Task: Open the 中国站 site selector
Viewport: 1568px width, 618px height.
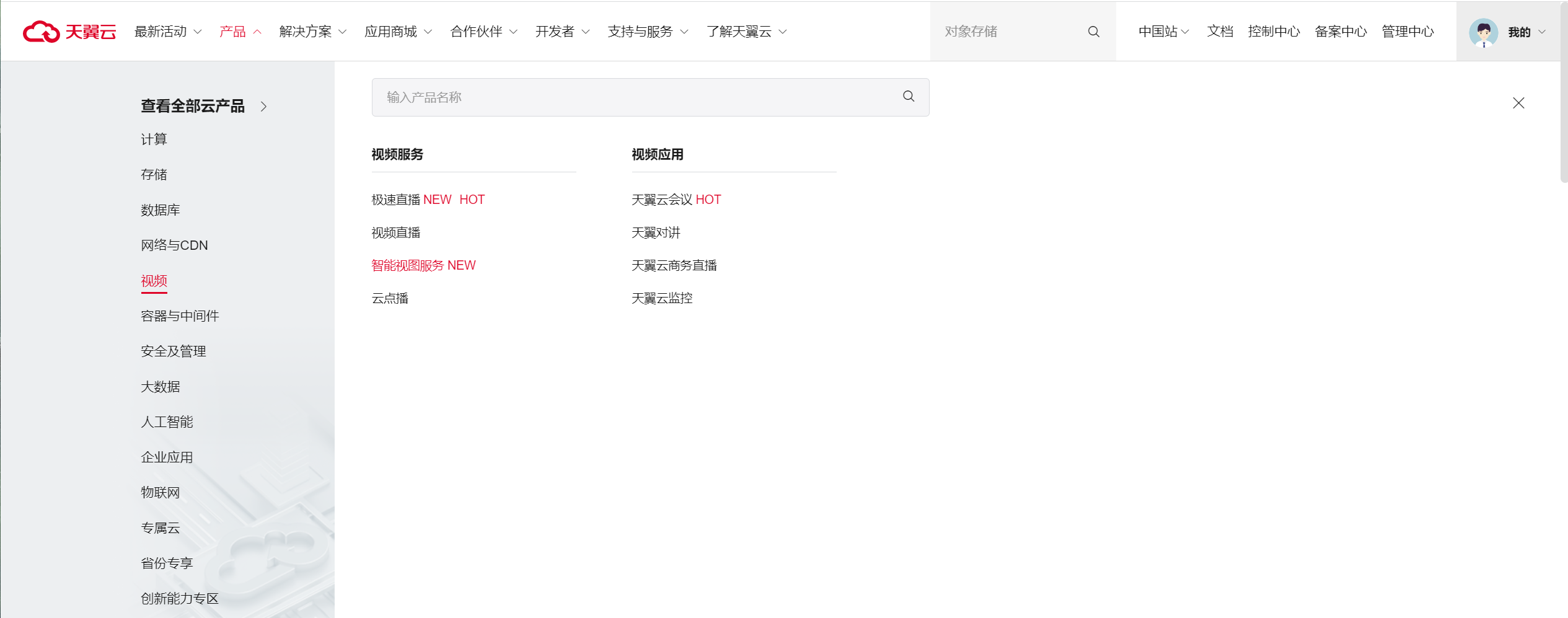Action: point(1163,32)
